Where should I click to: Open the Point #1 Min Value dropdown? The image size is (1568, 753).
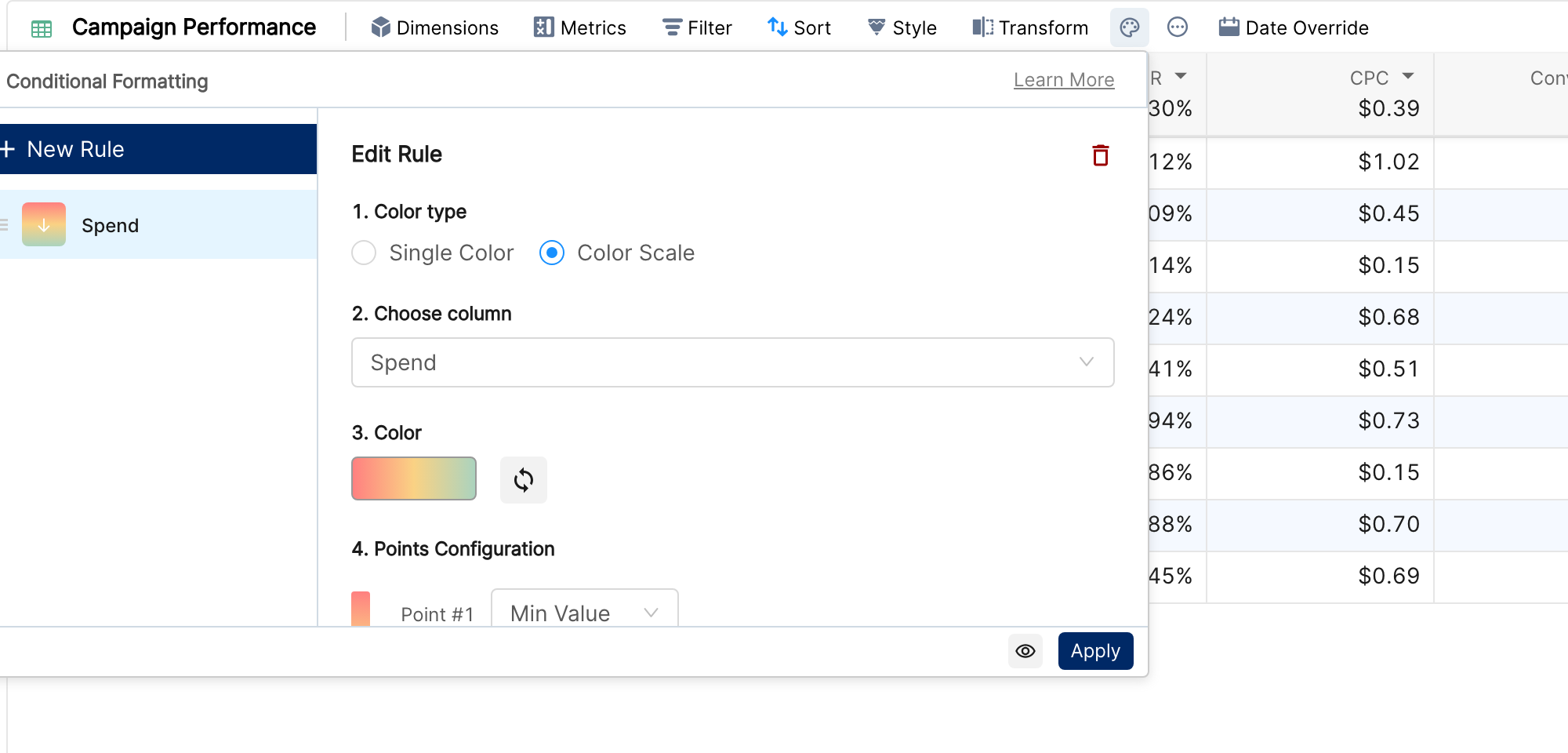tap(584, 609)
